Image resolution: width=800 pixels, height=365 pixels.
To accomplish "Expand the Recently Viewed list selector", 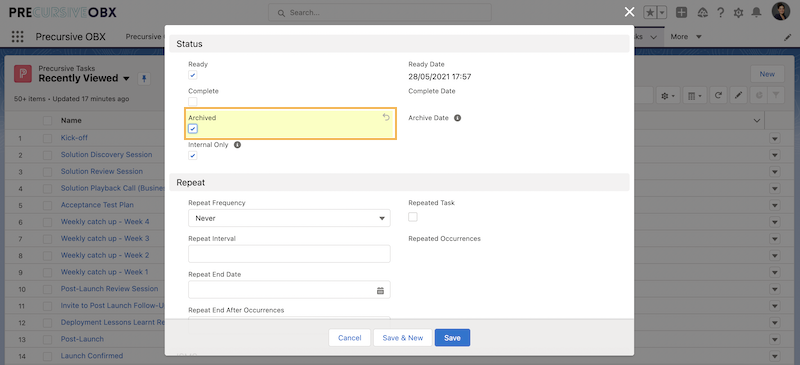I will click(x=127, y=79).
